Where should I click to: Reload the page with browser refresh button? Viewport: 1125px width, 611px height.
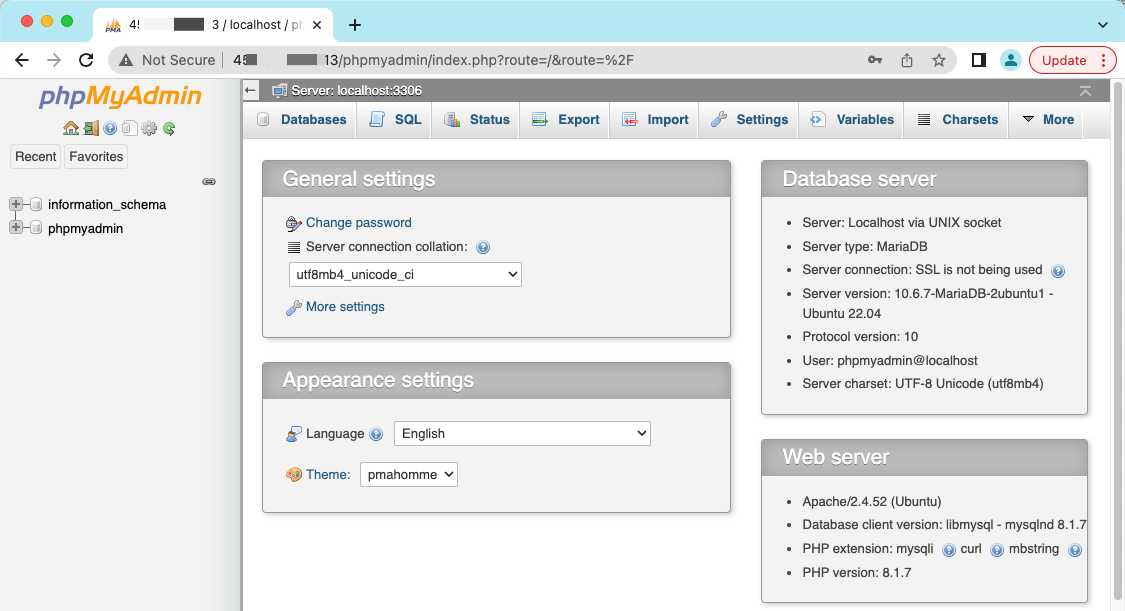tap(86, 60)
